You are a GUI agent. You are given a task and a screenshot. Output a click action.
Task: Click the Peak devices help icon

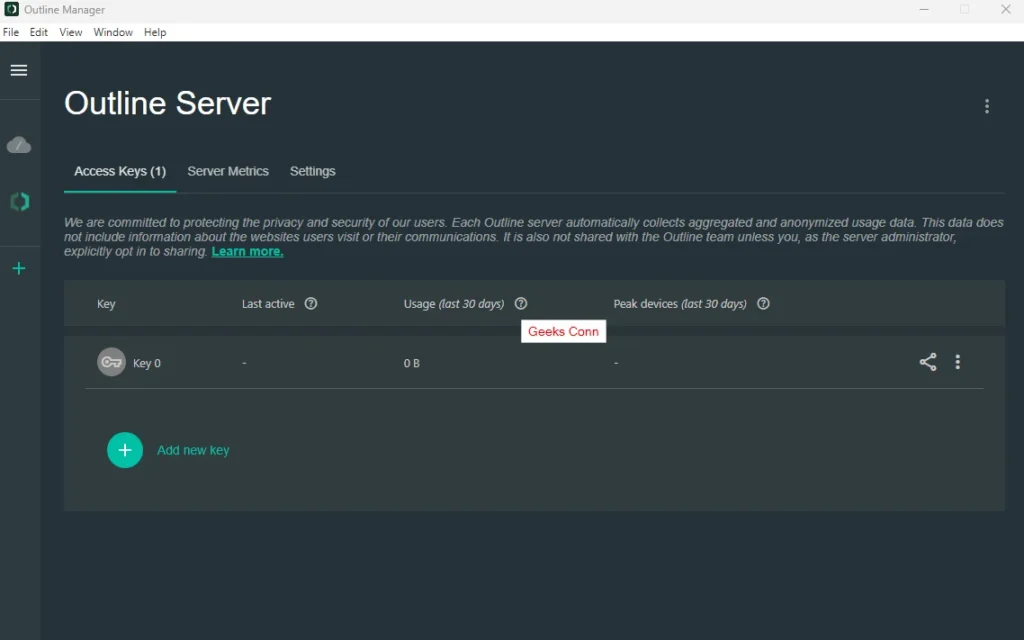(x=763, y=303)
